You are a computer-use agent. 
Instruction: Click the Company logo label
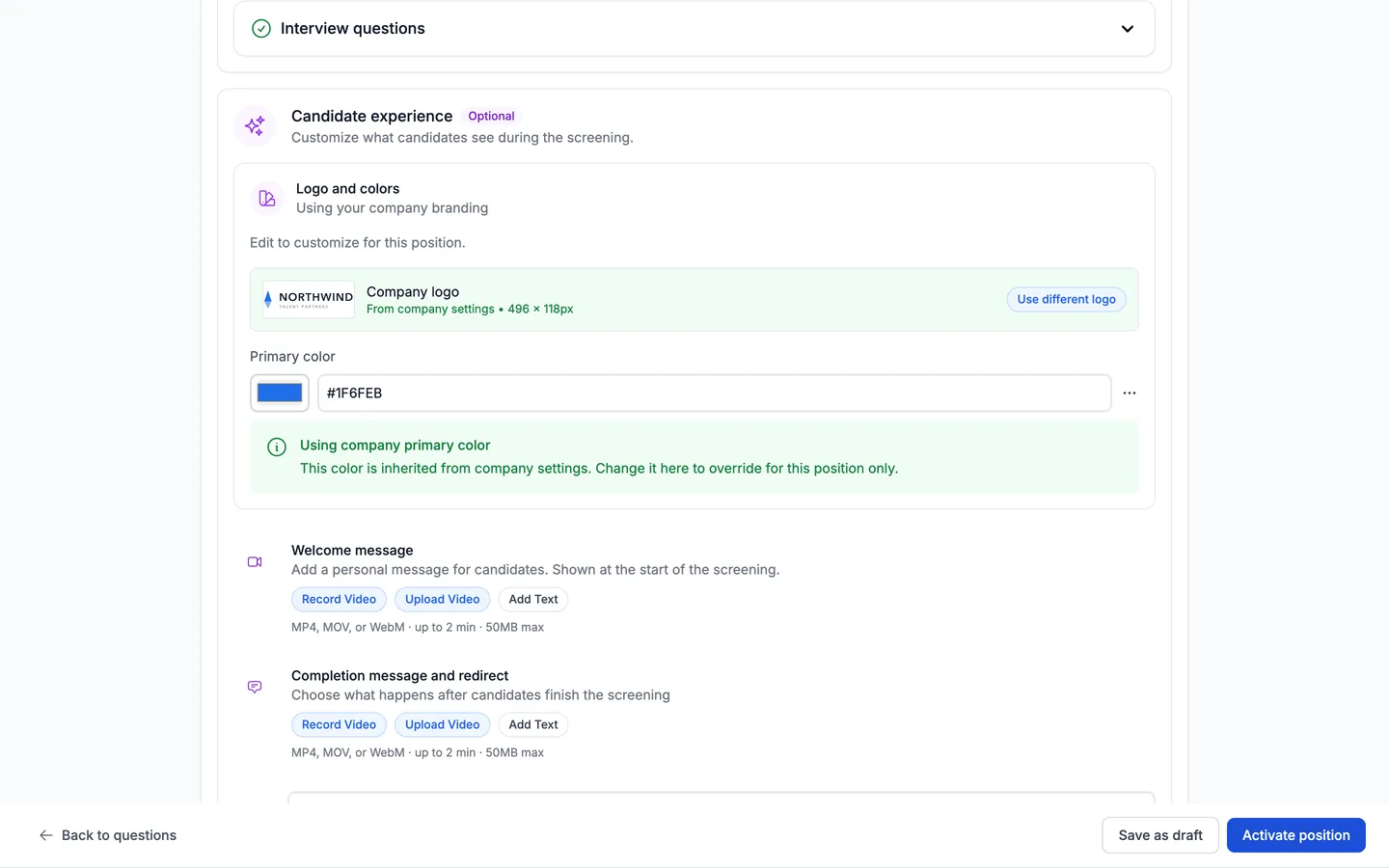pos(413,291)
